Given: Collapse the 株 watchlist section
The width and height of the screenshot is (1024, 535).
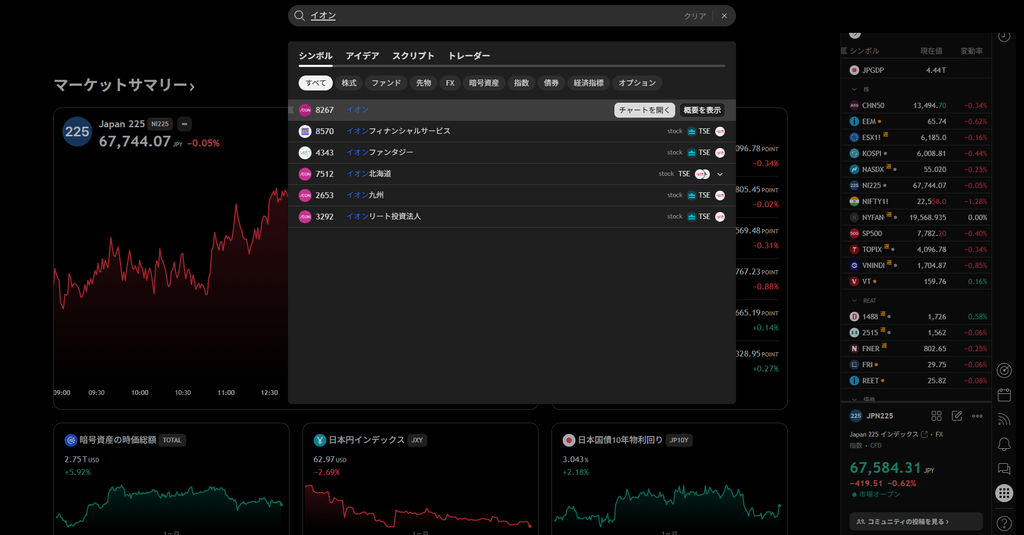Looking at the screenshot, I should click(854, 89).
